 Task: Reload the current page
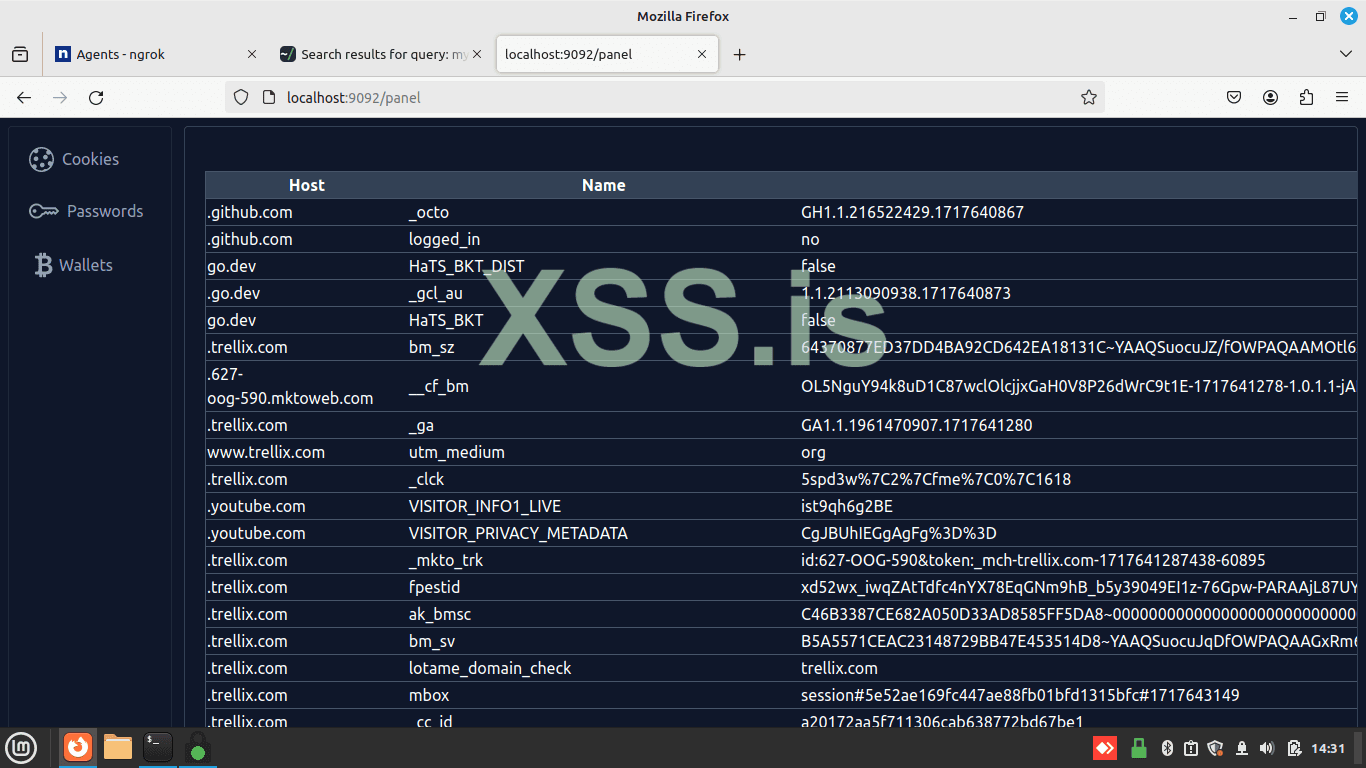(96, 97)
